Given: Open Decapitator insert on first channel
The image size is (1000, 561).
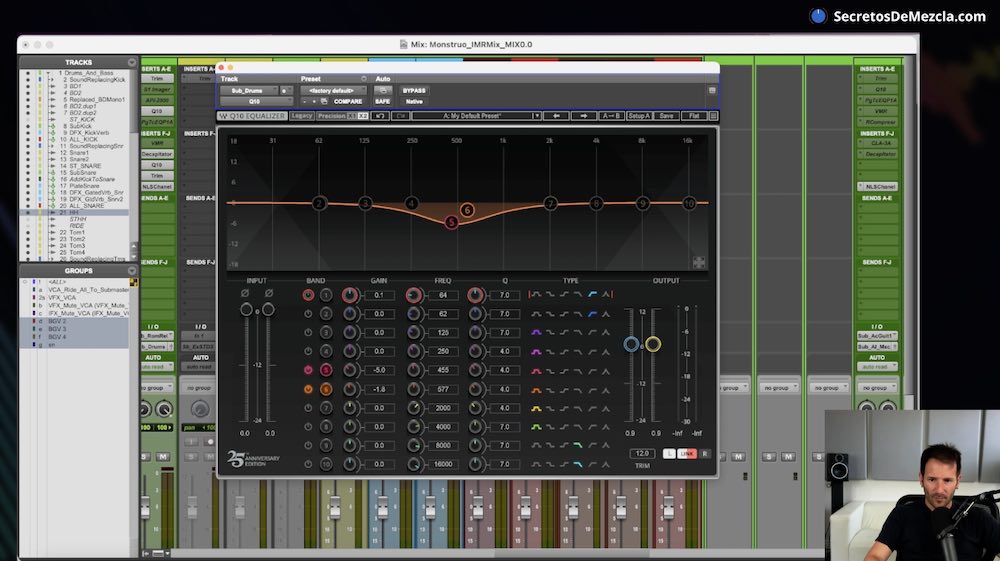Looking at the screenshot, I should pos(158,154).
